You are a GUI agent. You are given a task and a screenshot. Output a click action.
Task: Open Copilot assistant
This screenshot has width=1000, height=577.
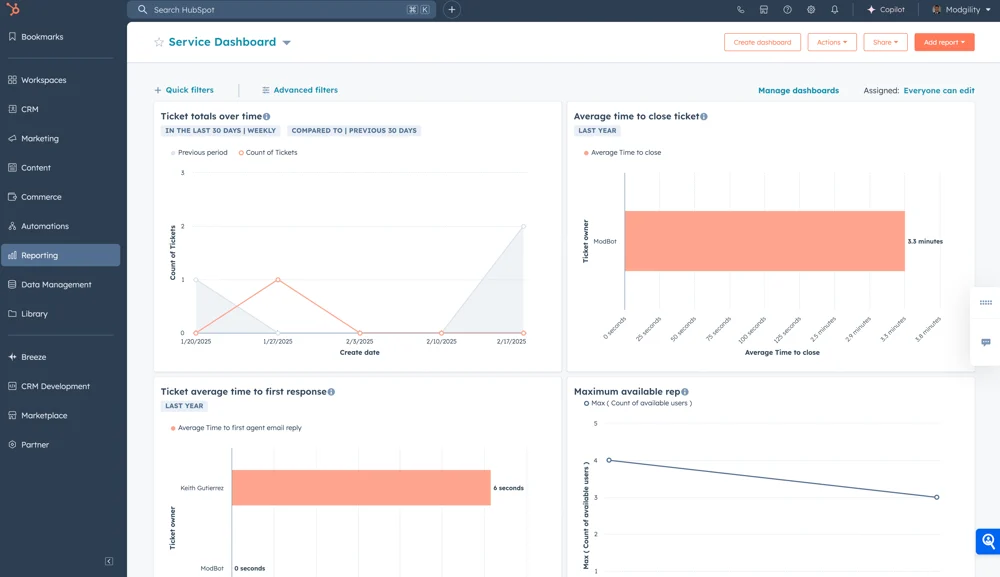[x=886, y=10]
